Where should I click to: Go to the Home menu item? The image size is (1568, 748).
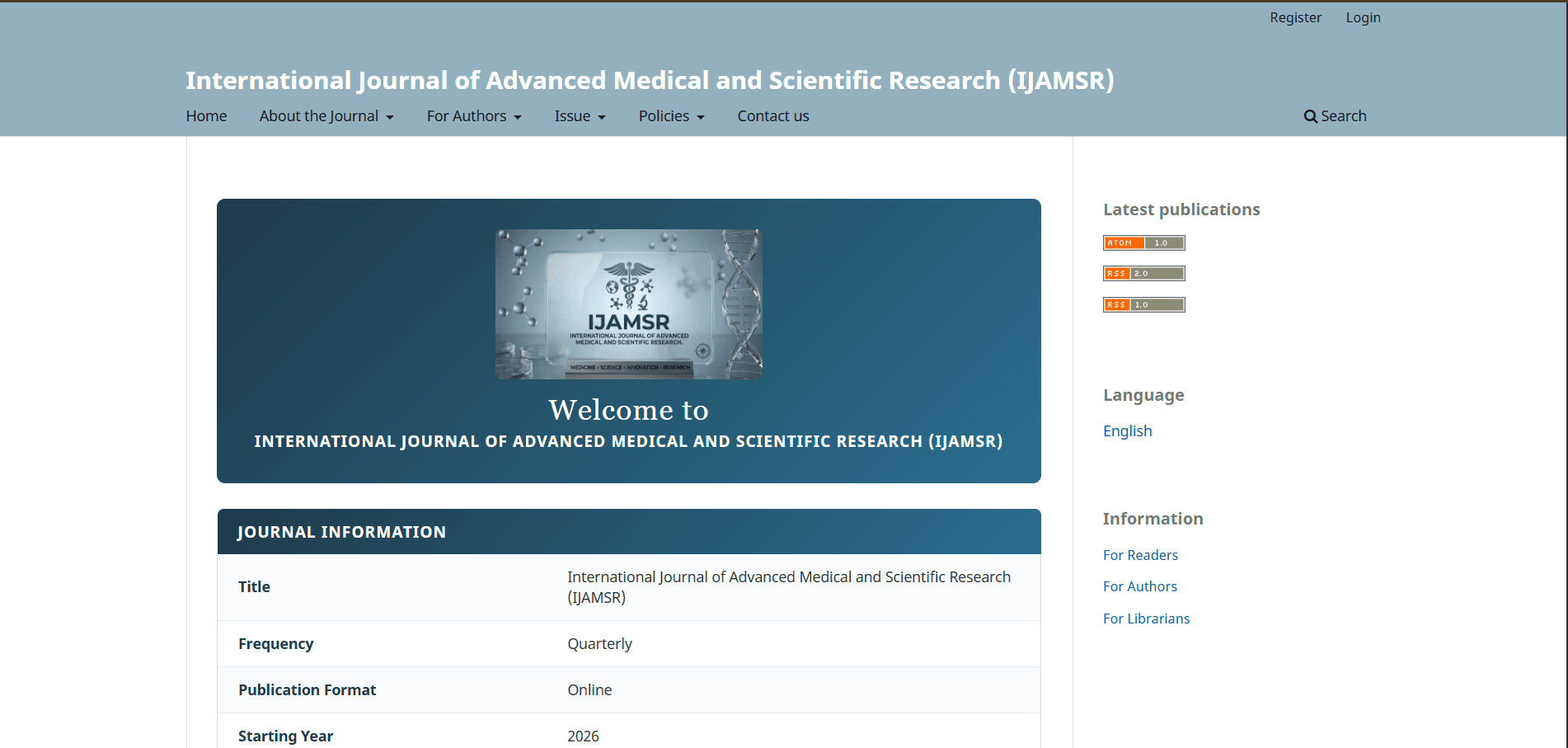pos(206,116)
